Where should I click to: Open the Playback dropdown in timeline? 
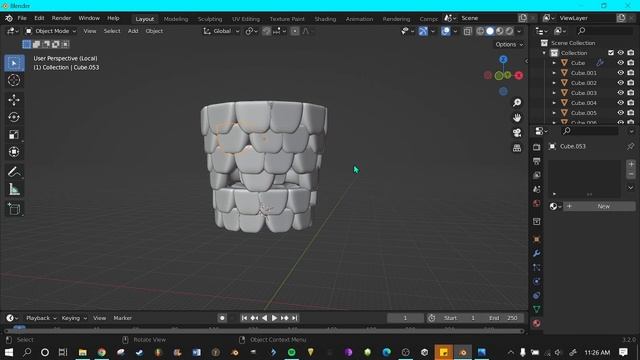point(41,318)
